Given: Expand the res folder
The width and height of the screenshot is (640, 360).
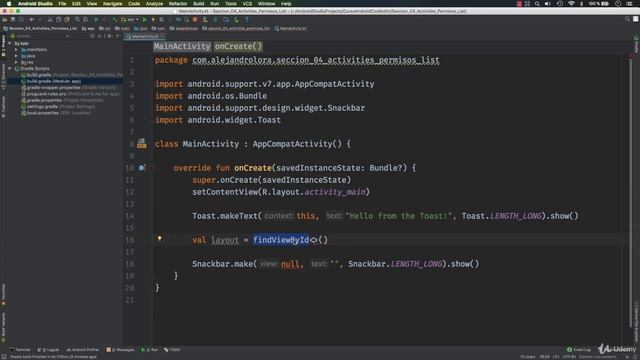Looking at the screenshot, I should (x=16, y=62).
